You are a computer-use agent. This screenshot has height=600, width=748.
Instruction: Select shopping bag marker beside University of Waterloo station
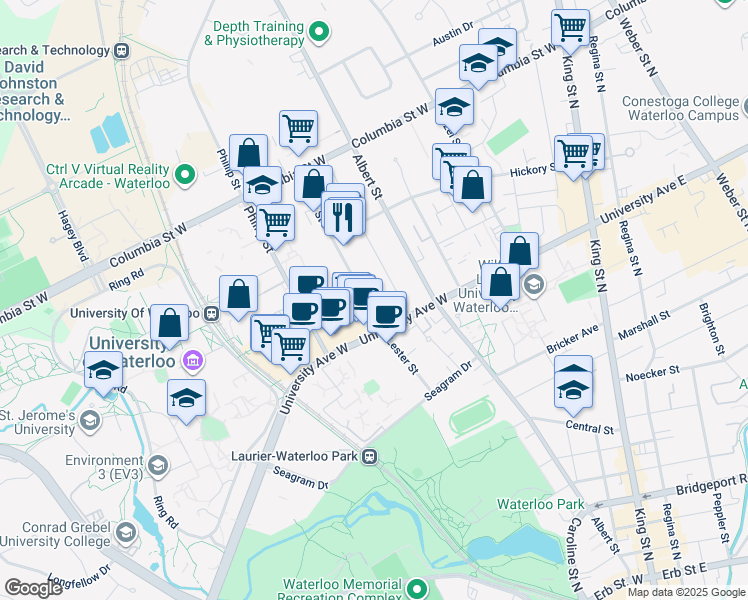[x=239, y=295]
